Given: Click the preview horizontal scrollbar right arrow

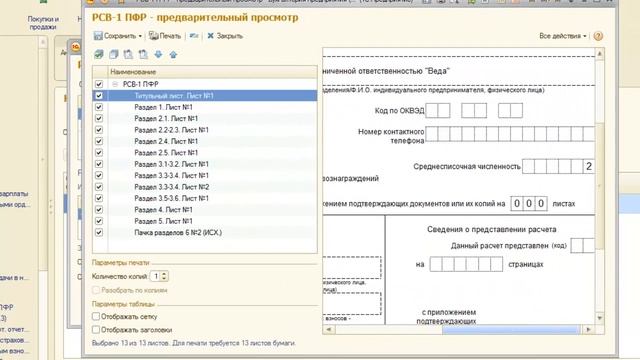Looking at the screenshot, I should [x=588, y=329].
